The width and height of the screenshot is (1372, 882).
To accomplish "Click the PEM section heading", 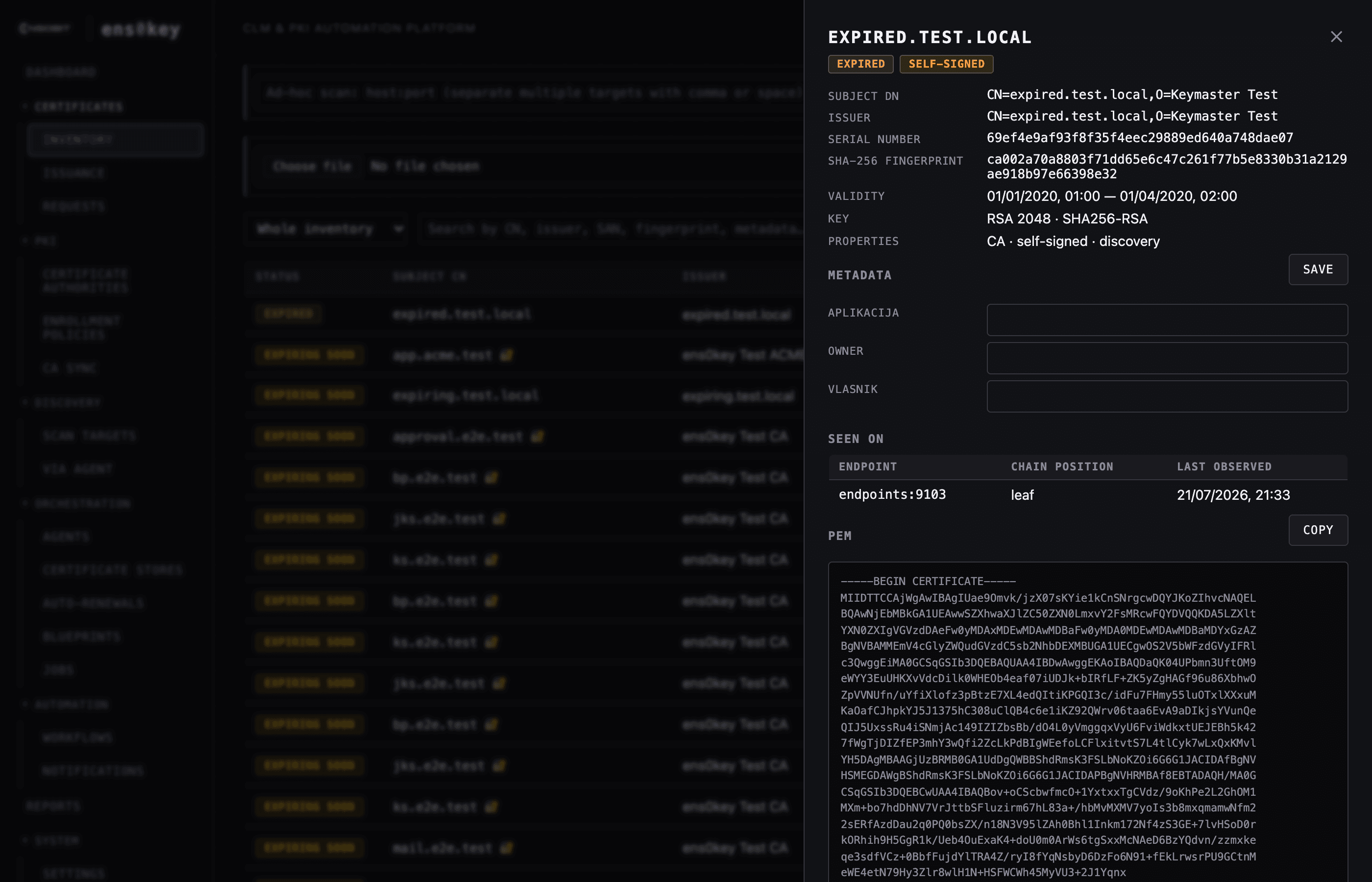I will tap(839, 536).
